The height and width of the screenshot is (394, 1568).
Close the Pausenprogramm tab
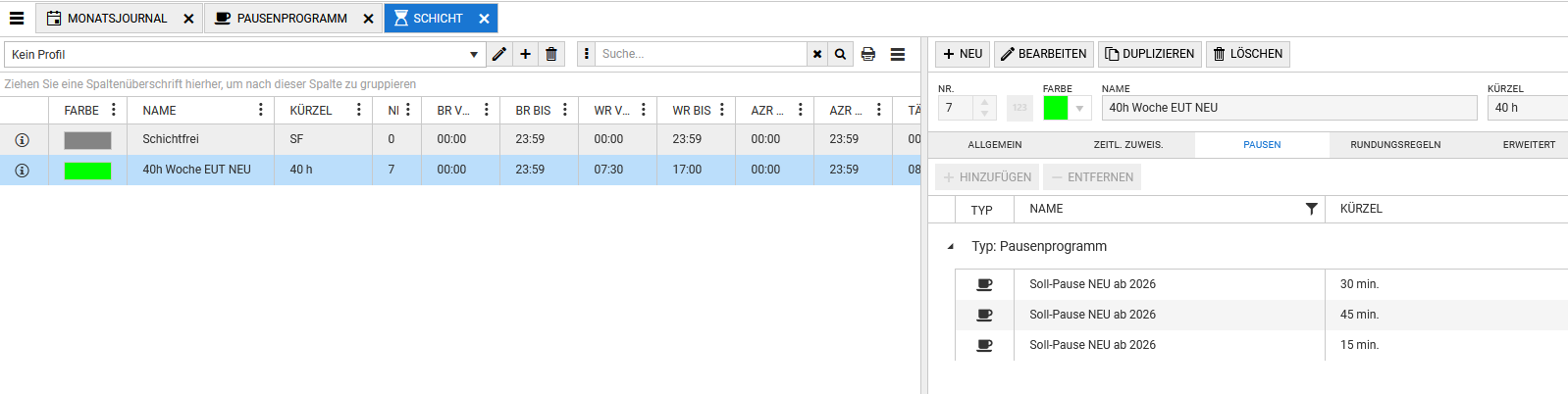click(368, 19)
